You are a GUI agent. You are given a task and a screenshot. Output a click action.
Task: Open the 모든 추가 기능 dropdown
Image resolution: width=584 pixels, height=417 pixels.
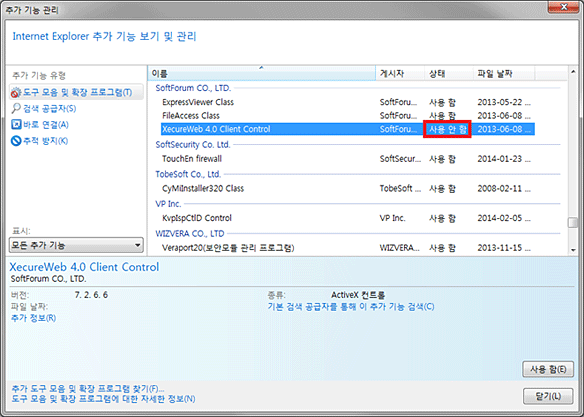pos(76,245)
